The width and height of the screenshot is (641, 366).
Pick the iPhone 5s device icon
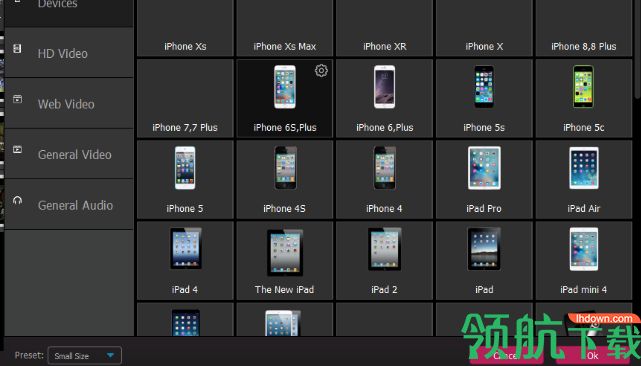[x=484, y=87]
